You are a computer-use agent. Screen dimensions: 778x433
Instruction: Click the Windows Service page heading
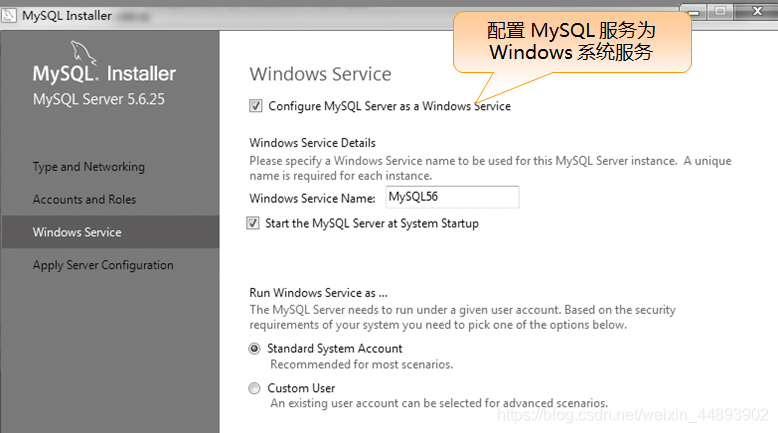pos(321,74)
